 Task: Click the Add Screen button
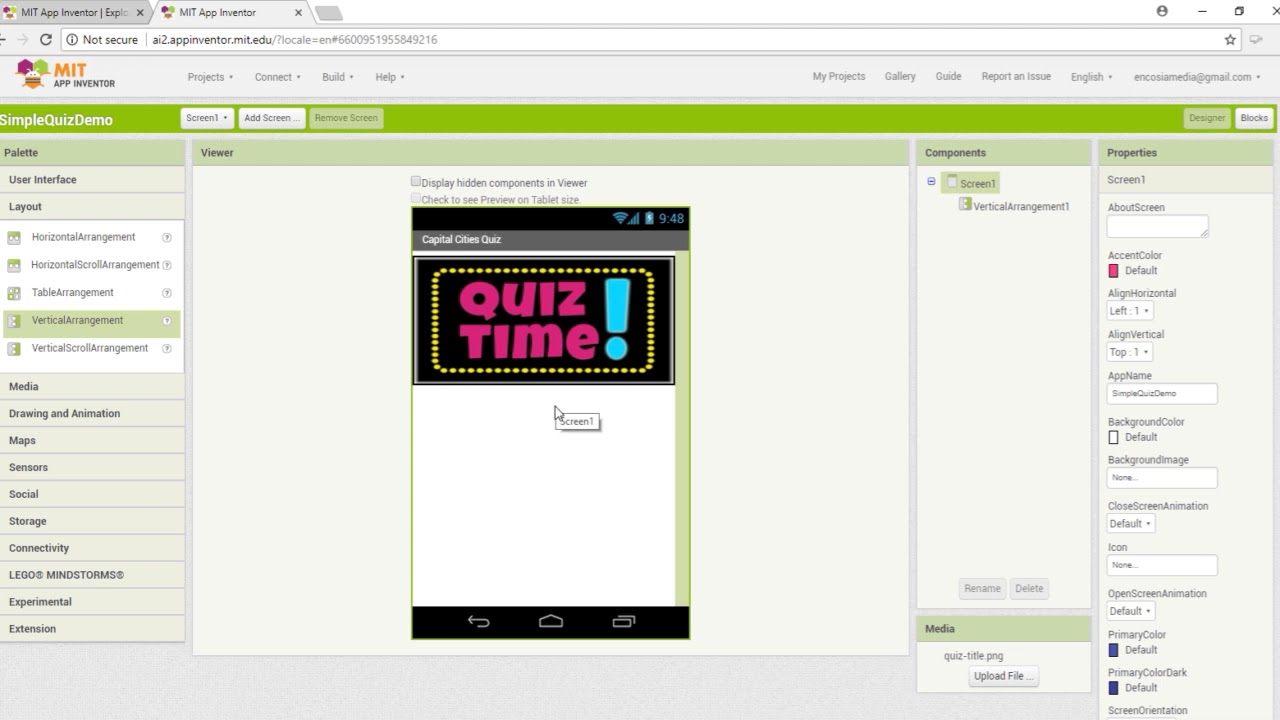[x=271, y=118]
